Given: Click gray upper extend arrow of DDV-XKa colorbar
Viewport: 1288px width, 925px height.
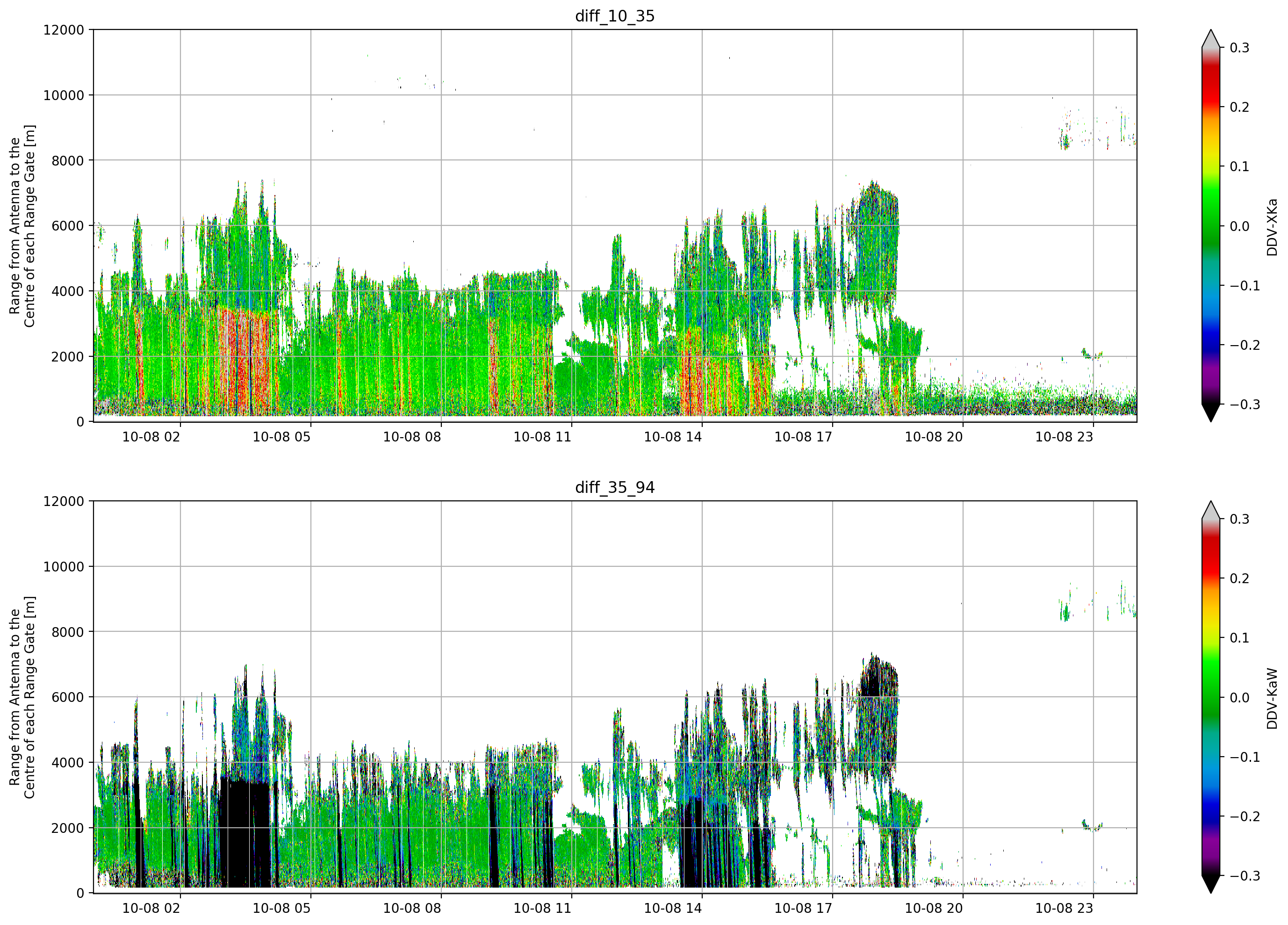Looking at the screenshot, I should coord(1210,39).
